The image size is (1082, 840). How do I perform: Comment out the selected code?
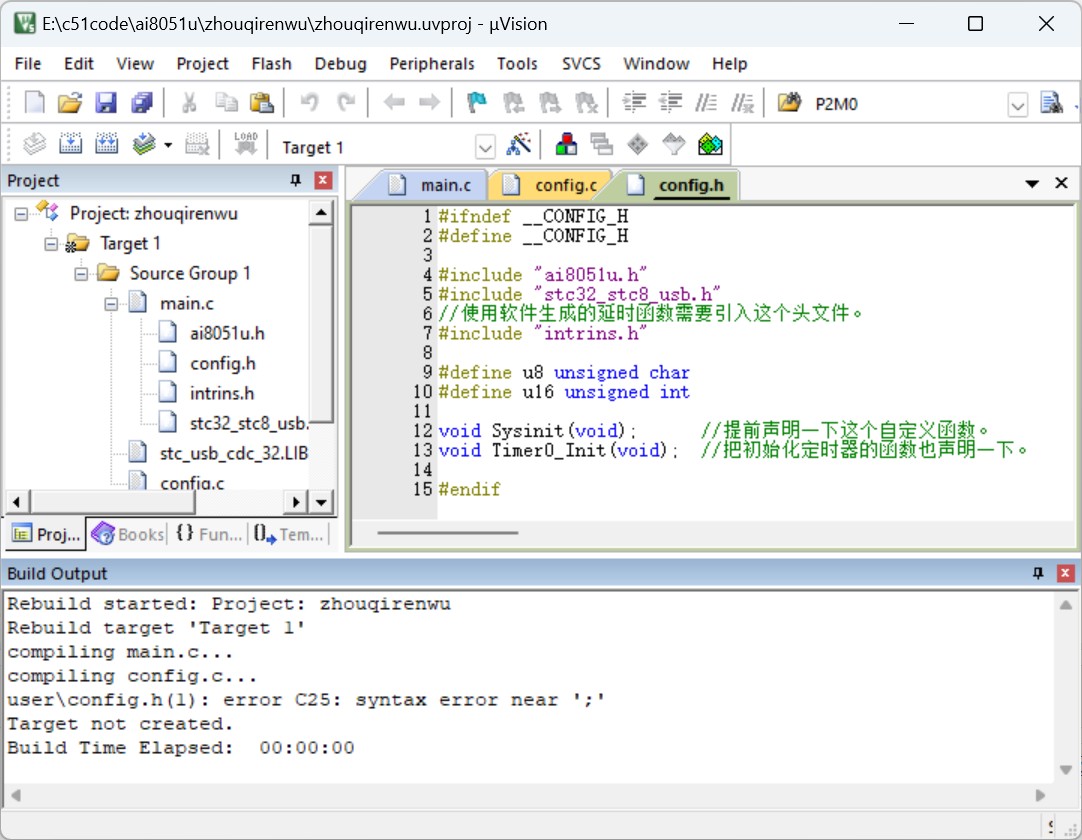pyautogui.click(x=706, y=103)
